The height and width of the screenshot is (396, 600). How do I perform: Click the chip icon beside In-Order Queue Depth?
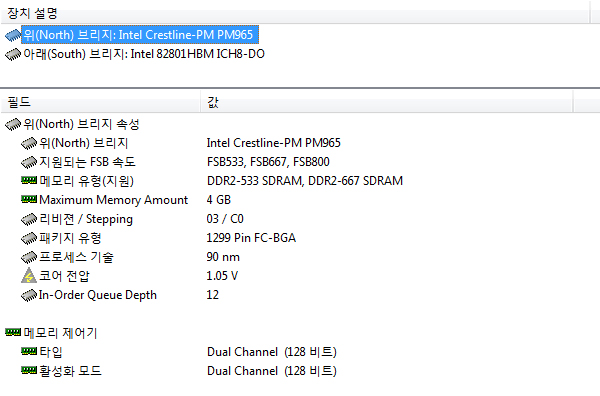point(29,295)
